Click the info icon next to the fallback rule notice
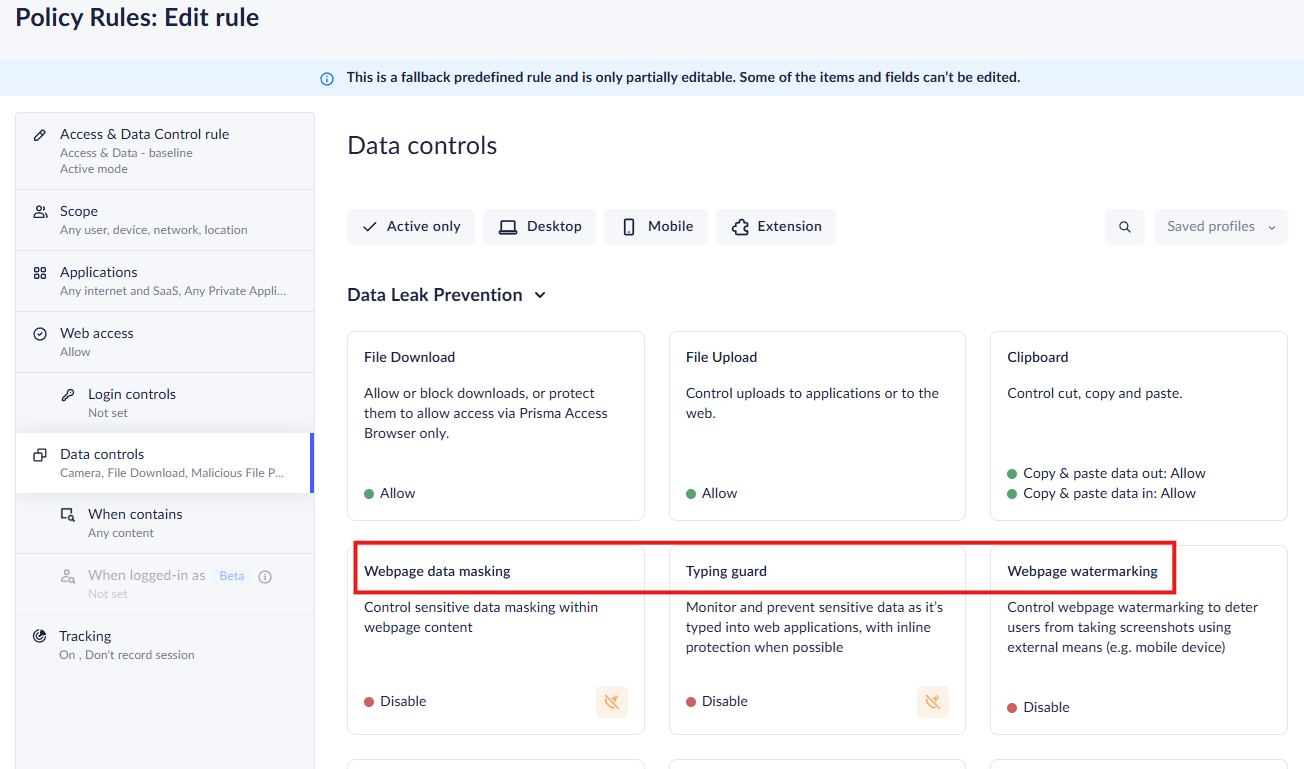 [327, 77]
